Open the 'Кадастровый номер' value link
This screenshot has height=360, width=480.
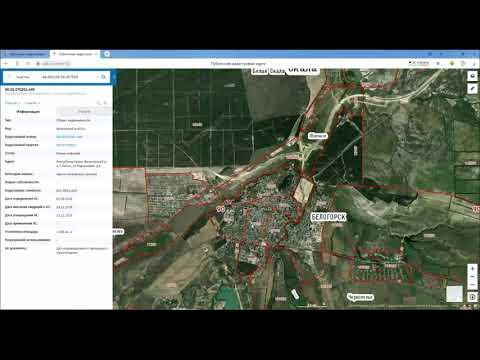click(69, 137)
